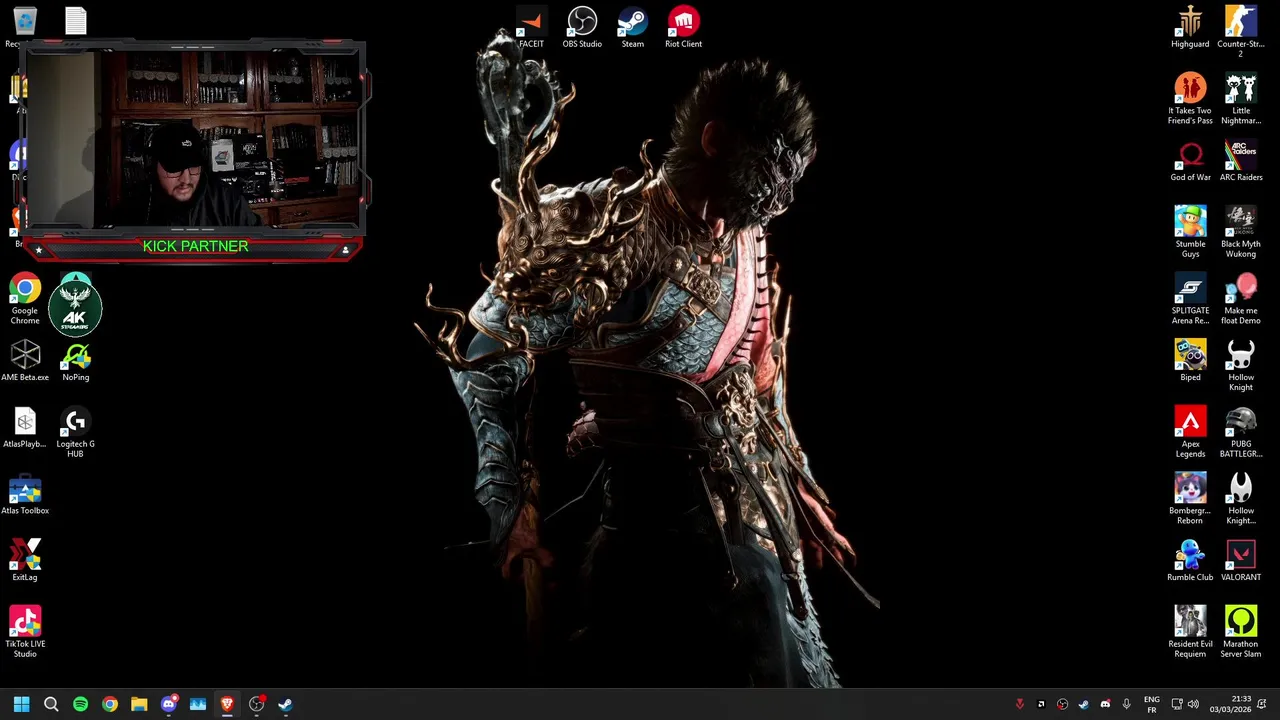
Task: Select the ARC Raiders icon
Action: 1241,161
